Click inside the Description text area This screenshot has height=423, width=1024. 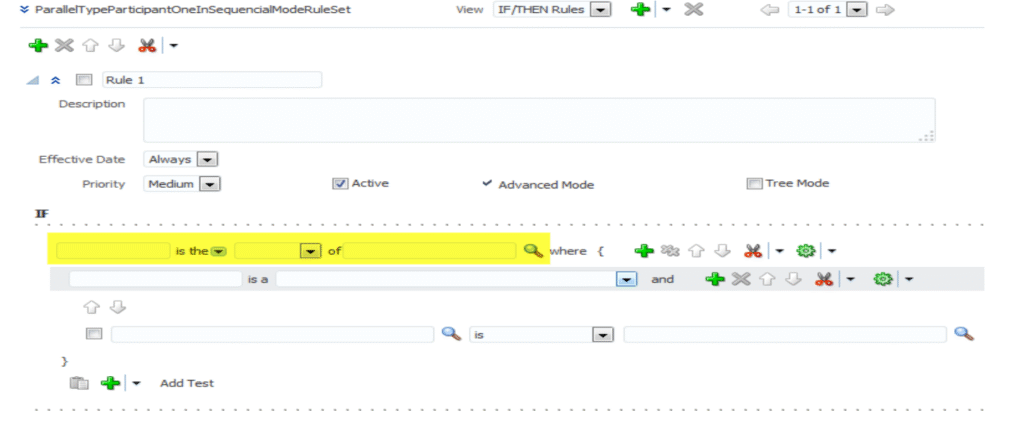point(539,120)
